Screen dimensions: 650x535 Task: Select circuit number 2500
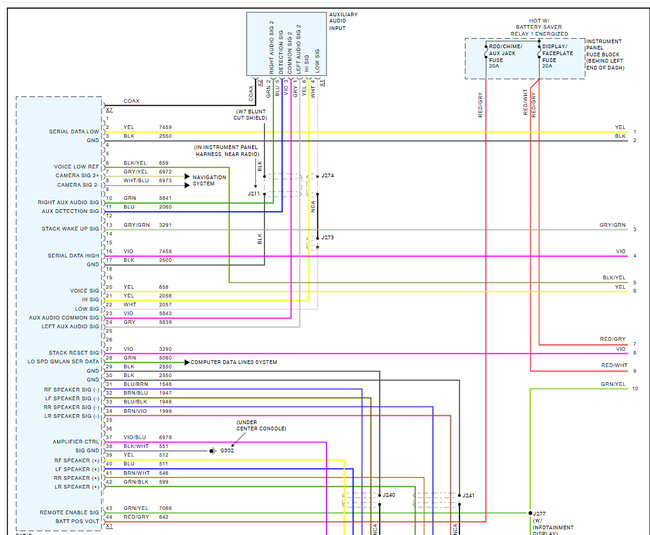point(165,260)
